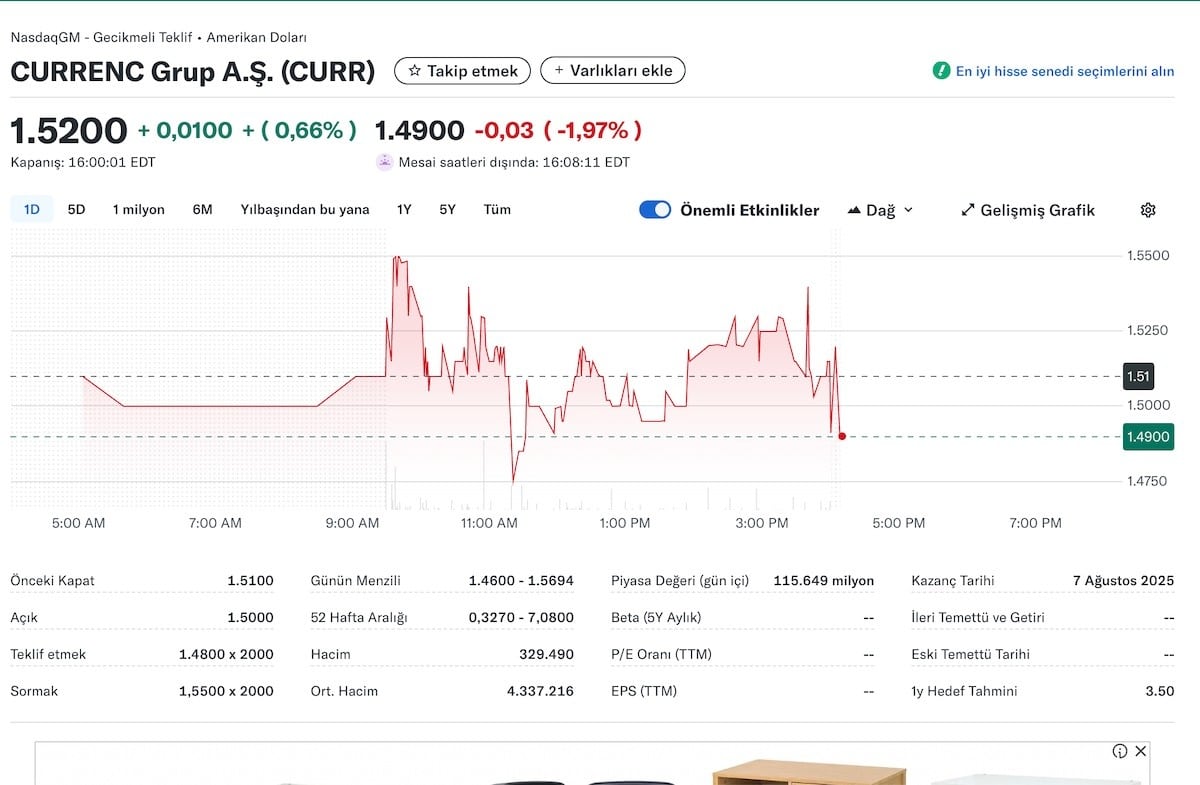Click the Teklif etmek value 1.4800 x 2000
The image size is (1200, 785).
pos(226,654)
